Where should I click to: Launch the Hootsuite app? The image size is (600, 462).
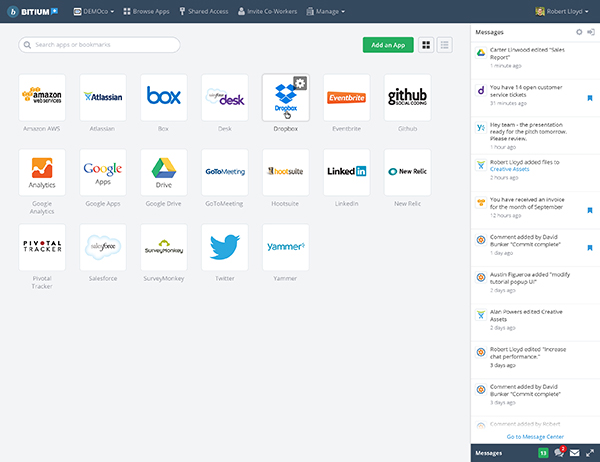point(285,172)
